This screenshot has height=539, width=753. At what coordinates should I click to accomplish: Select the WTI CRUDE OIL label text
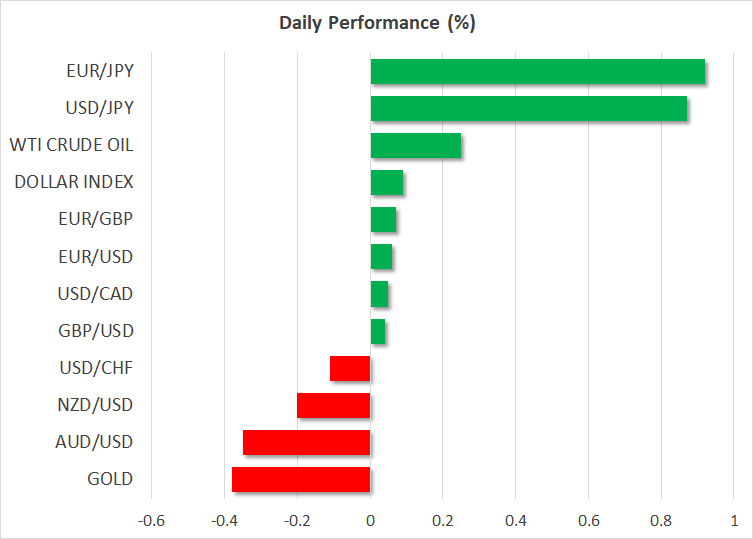[x=71, y=146]
